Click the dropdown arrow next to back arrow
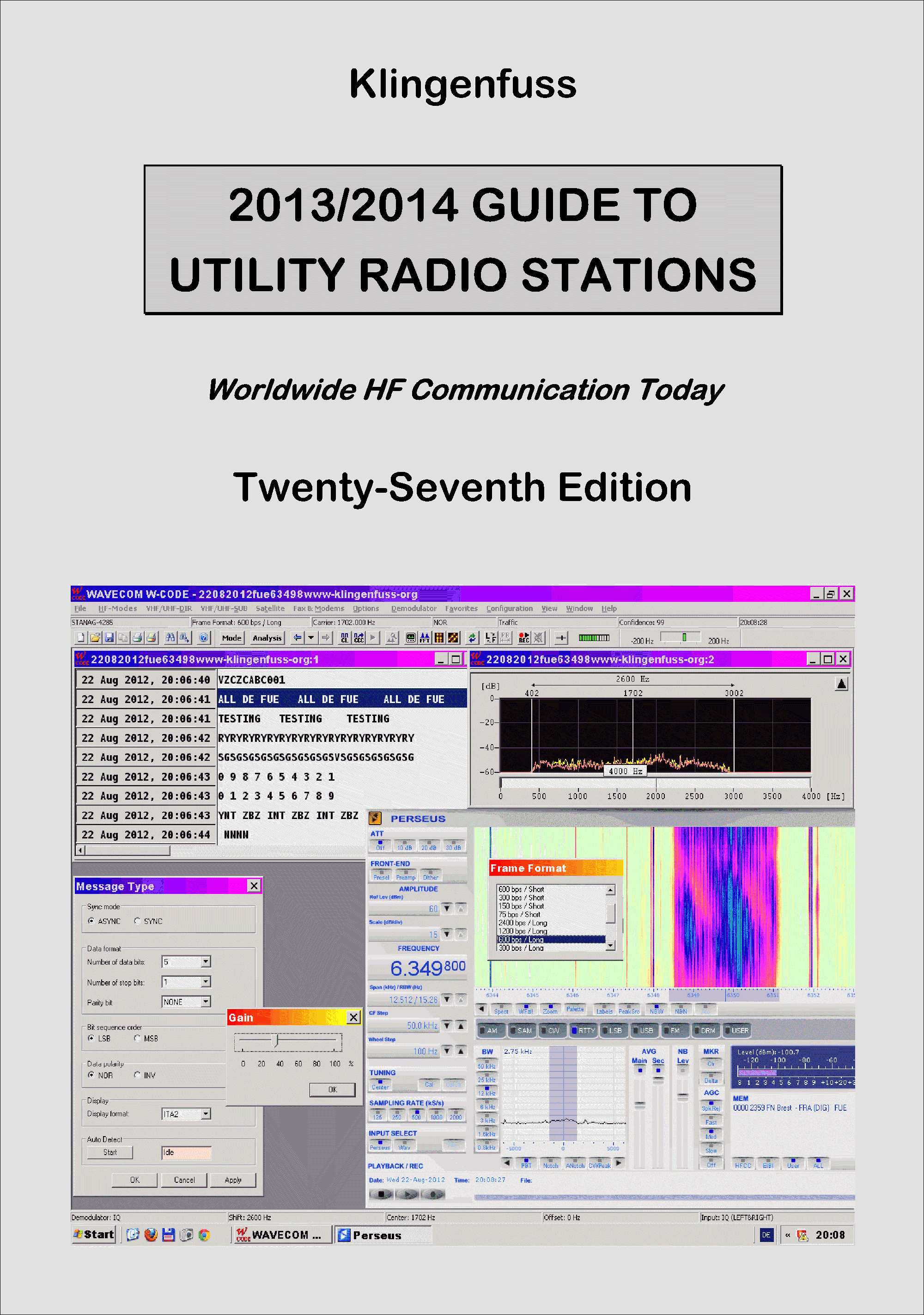Image resolution: width=924 pixels, height=1315 pixels. point(311,637)
